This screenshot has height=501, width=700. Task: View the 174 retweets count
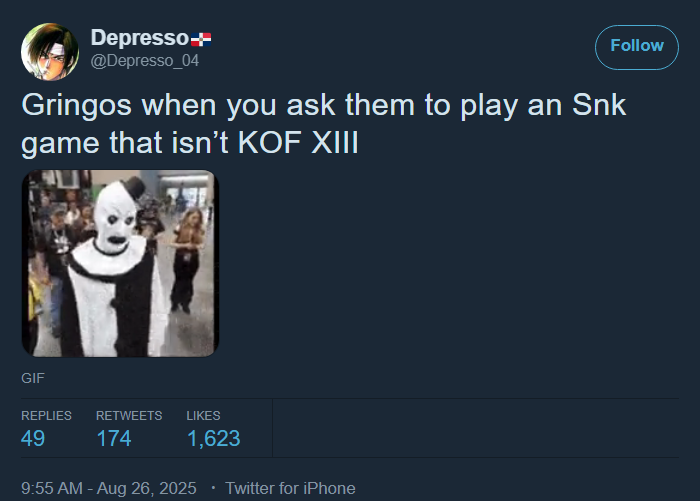tap(114, 438)
